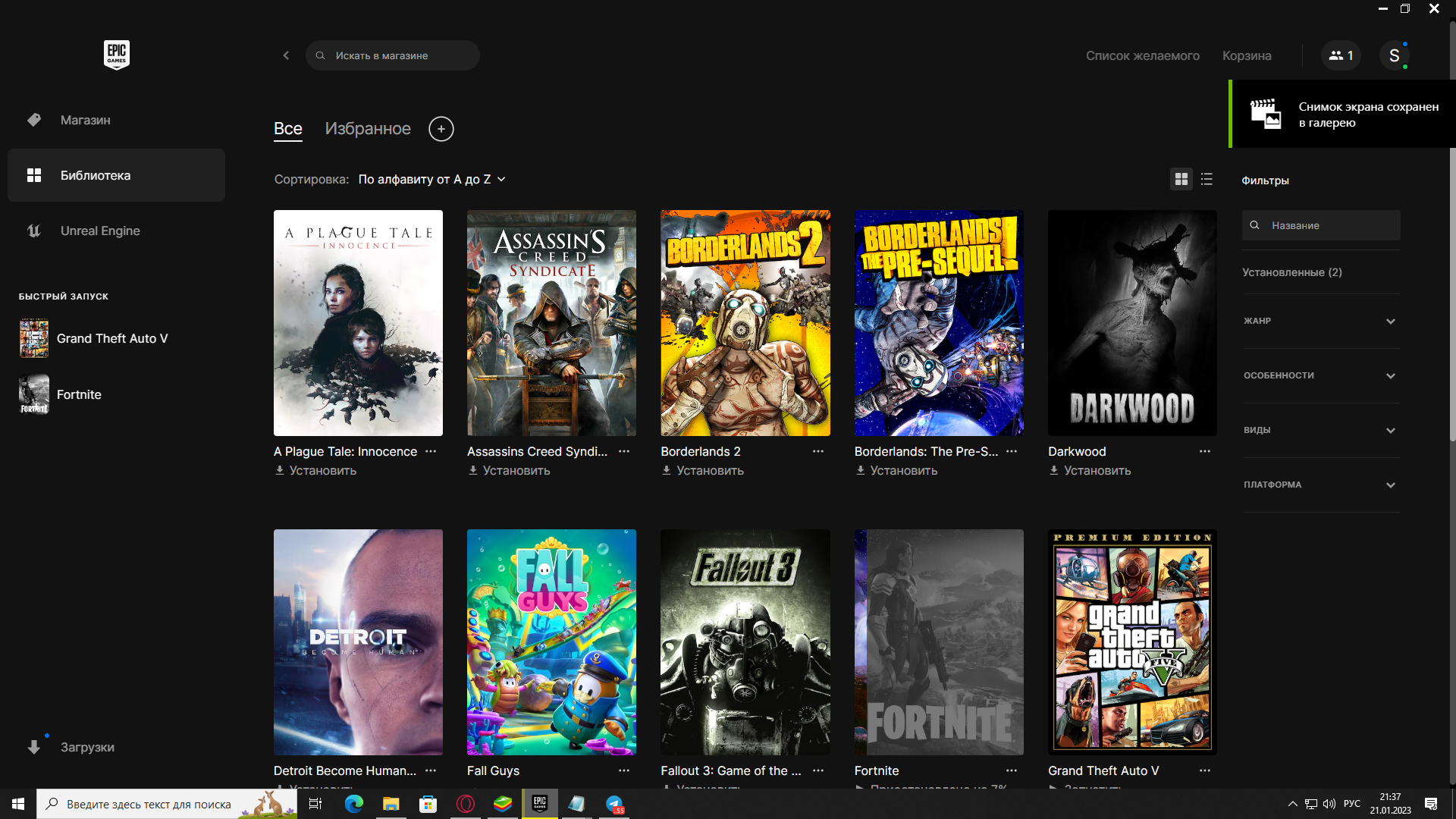Install Borderlands 2
Viewport: 1456px width, 819px height.
click(x=702, y=470)
